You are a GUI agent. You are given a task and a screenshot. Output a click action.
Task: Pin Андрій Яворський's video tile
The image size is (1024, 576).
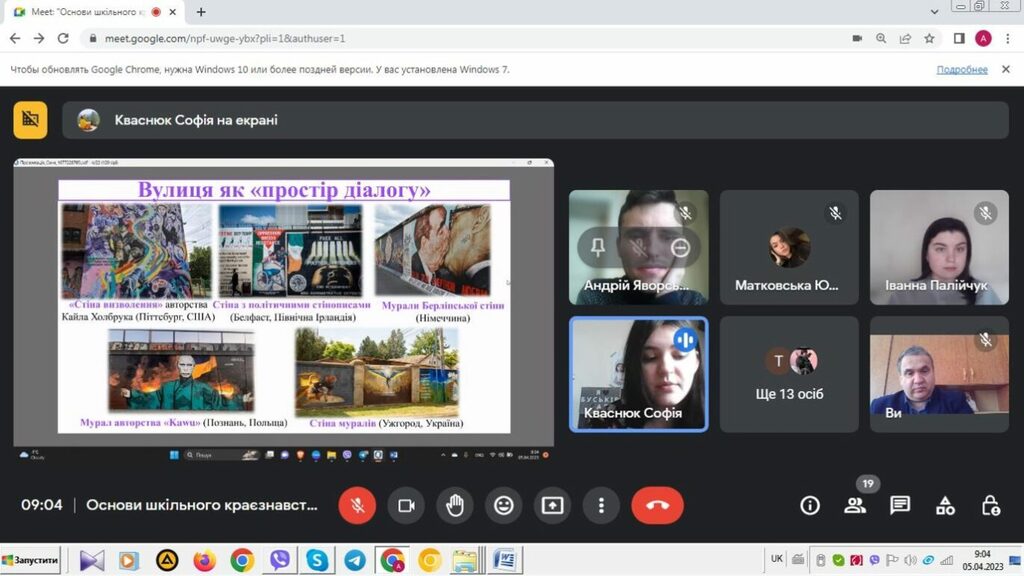[x=598, y=248]
